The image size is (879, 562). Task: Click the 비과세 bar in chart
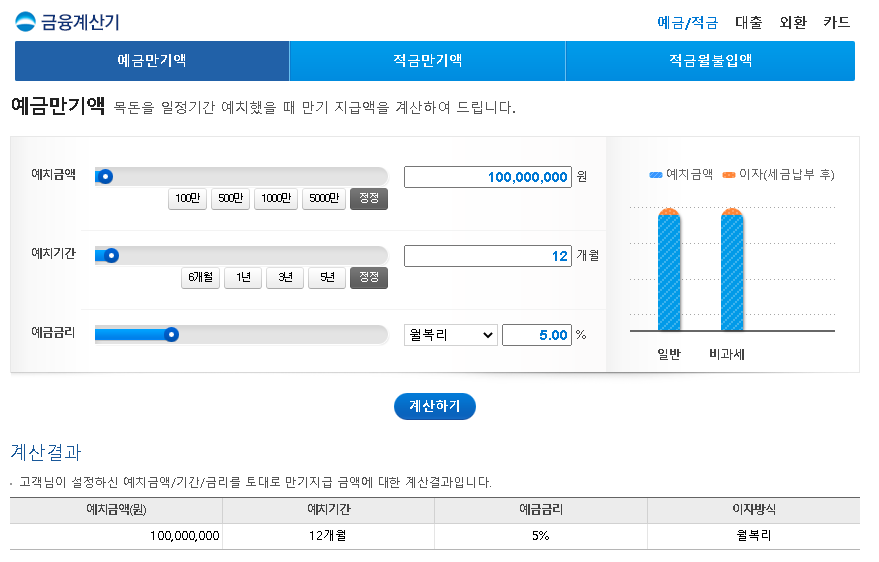click(x=732, y=270)
